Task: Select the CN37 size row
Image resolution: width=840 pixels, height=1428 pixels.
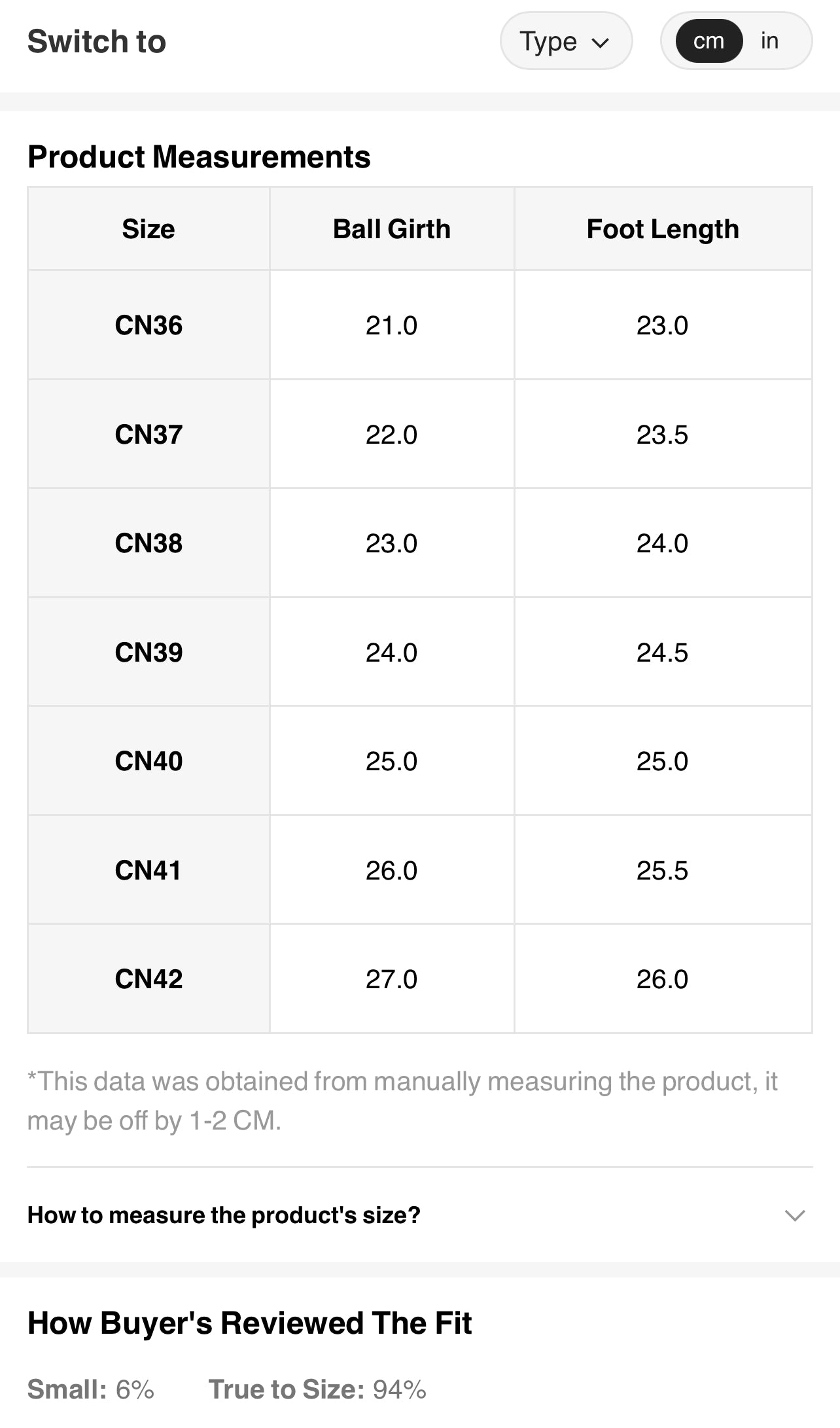Action: click(x=149, y=435)
